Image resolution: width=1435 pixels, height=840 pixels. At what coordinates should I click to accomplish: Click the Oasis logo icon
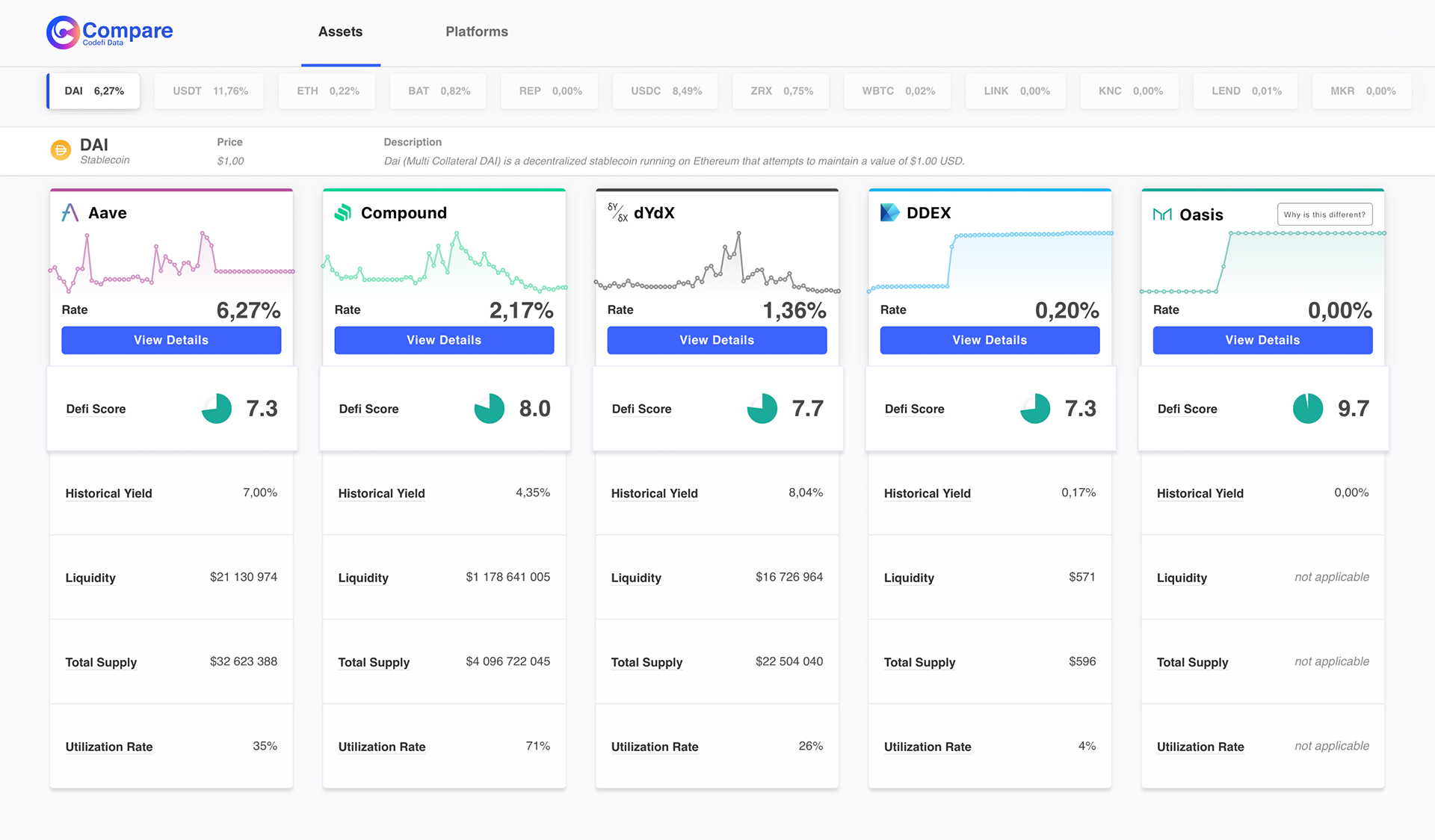(x=1162, y=214)
